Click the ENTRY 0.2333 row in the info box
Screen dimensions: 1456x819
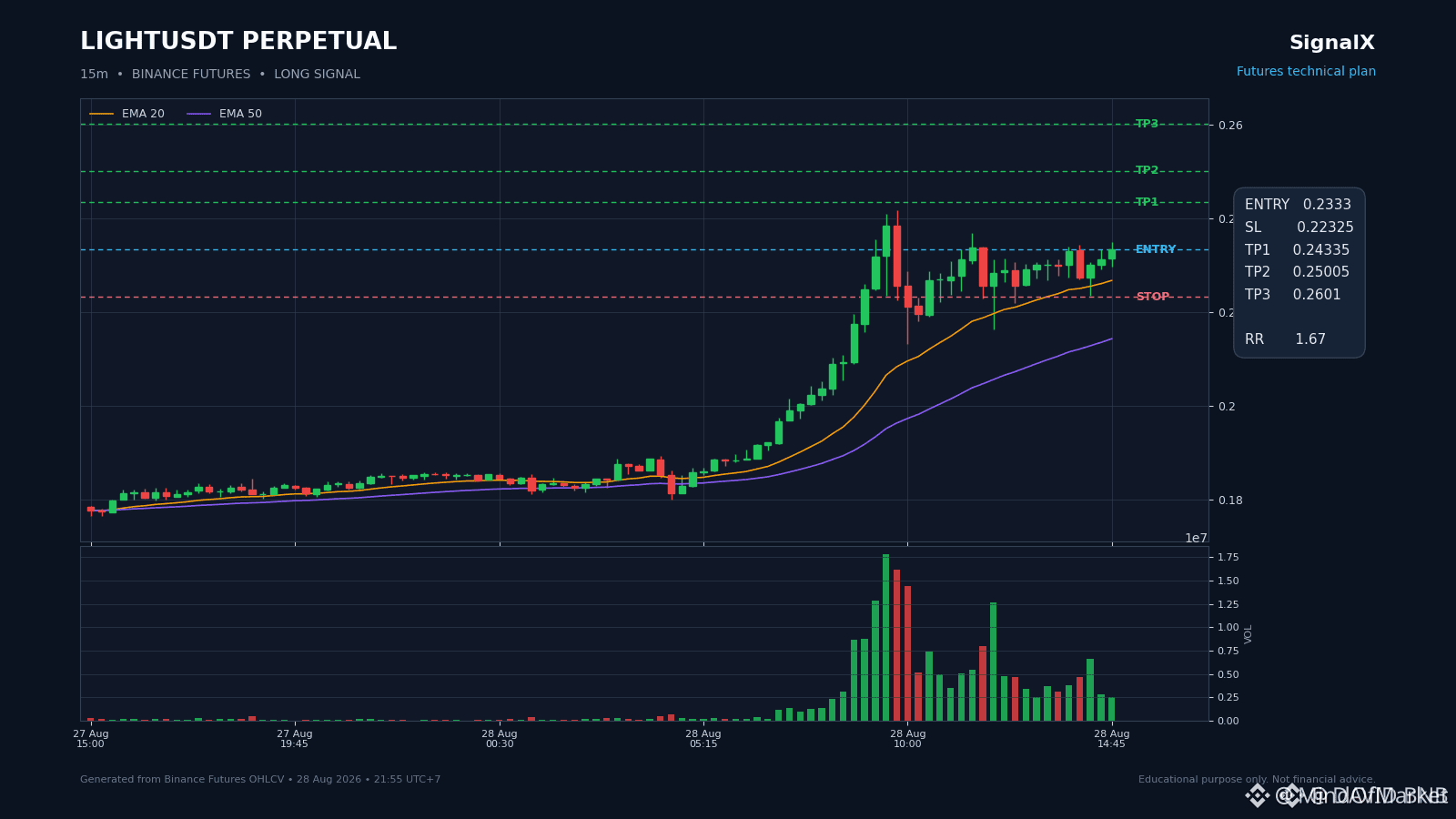click(x=1299, y=205)
